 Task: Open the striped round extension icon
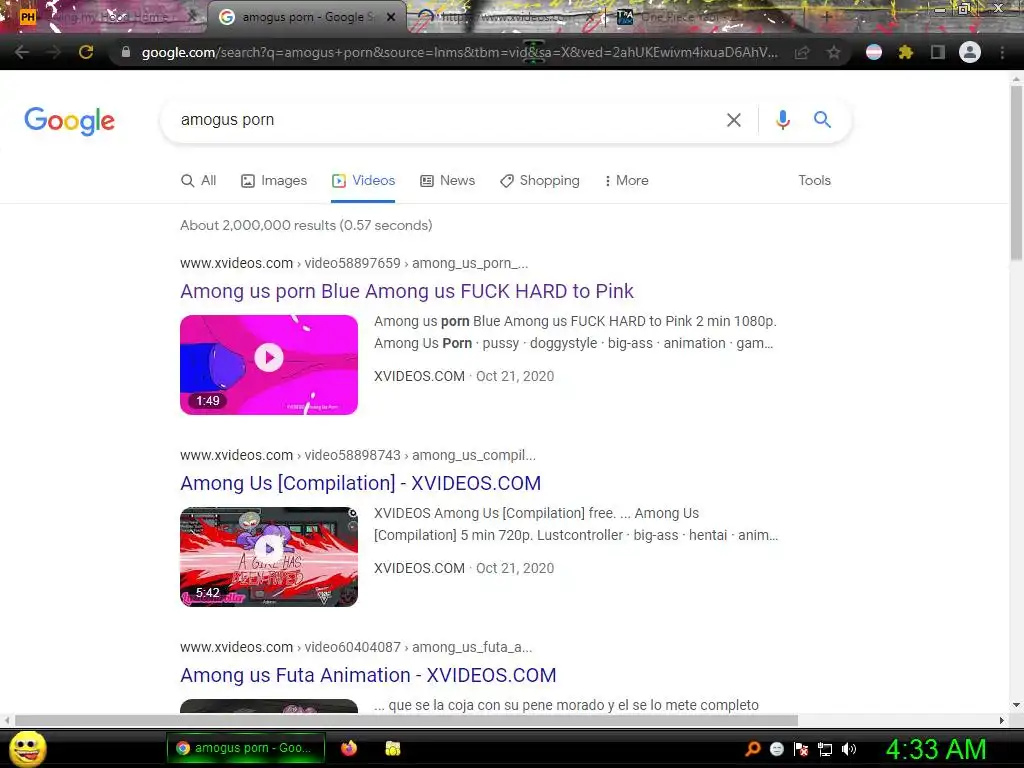click(x=874, y=52)
